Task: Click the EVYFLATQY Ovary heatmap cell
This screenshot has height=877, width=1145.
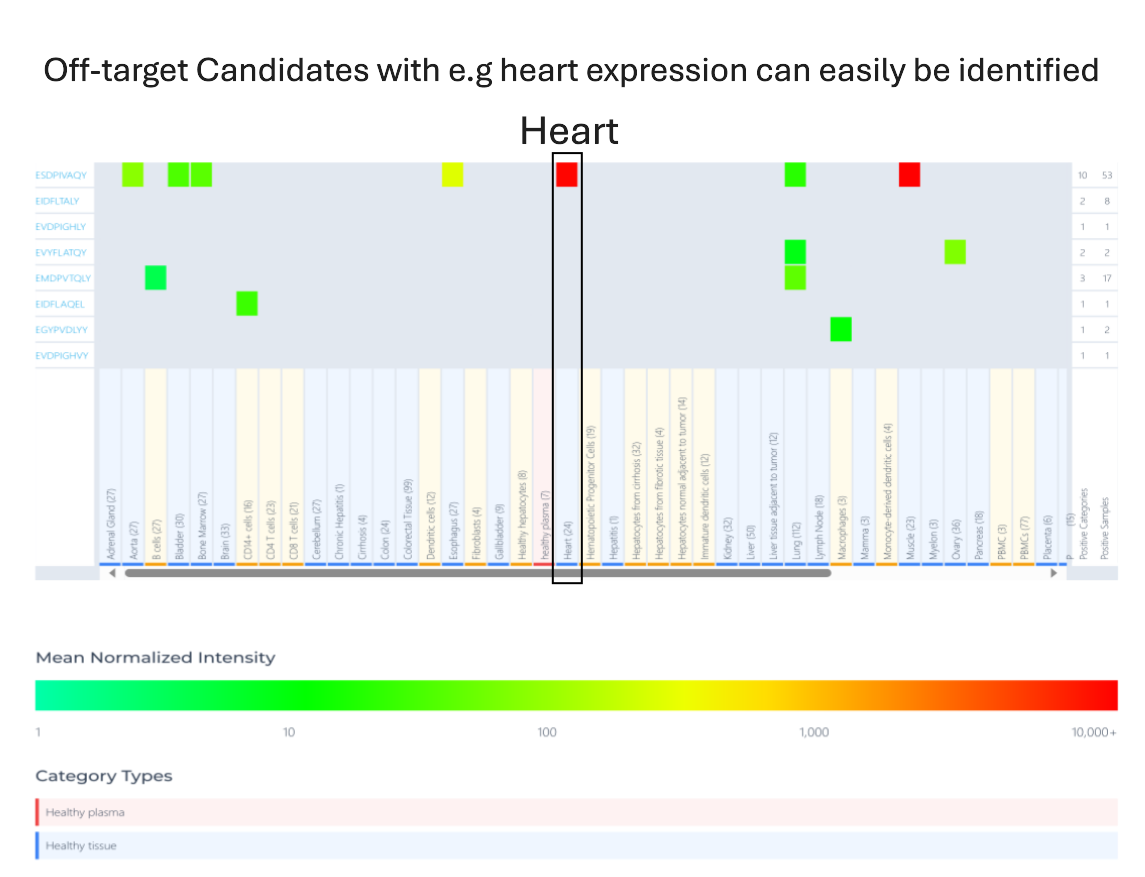Action: click(x=955, y=252)
